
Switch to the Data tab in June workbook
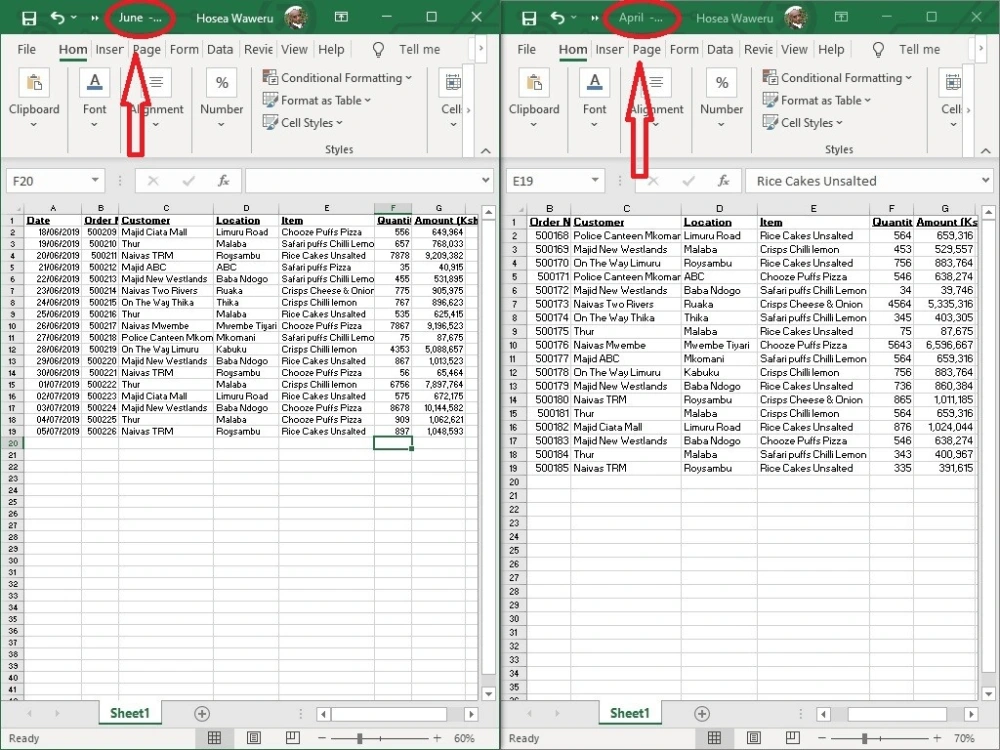point(219,49)
